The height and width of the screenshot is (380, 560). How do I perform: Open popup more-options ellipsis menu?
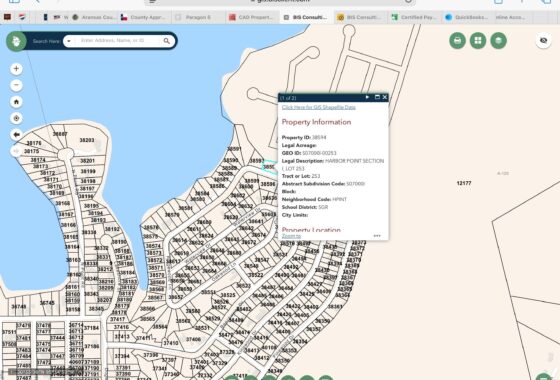coord(377,236)
